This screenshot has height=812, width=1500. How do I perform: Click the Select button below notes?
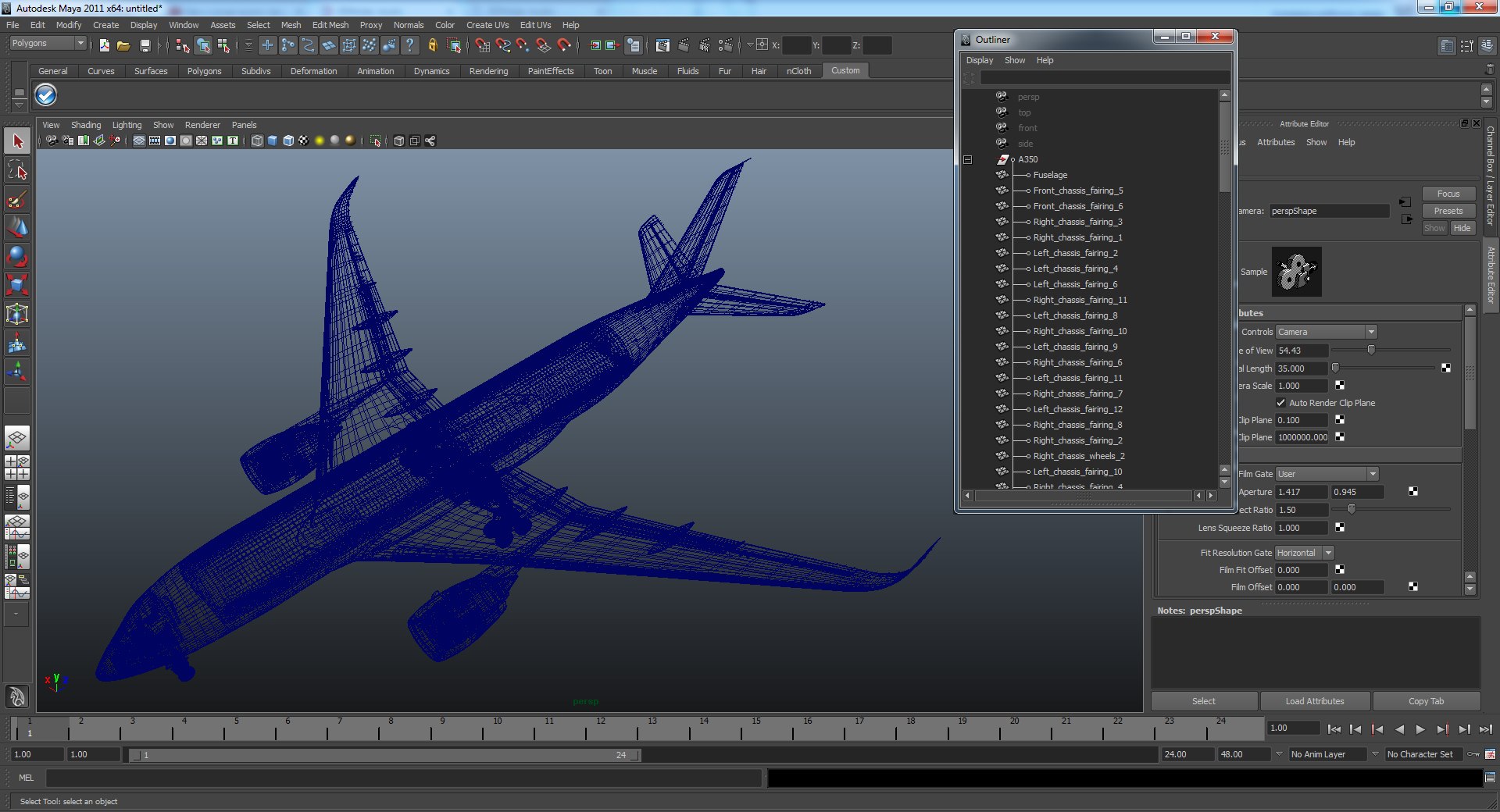1204,701
